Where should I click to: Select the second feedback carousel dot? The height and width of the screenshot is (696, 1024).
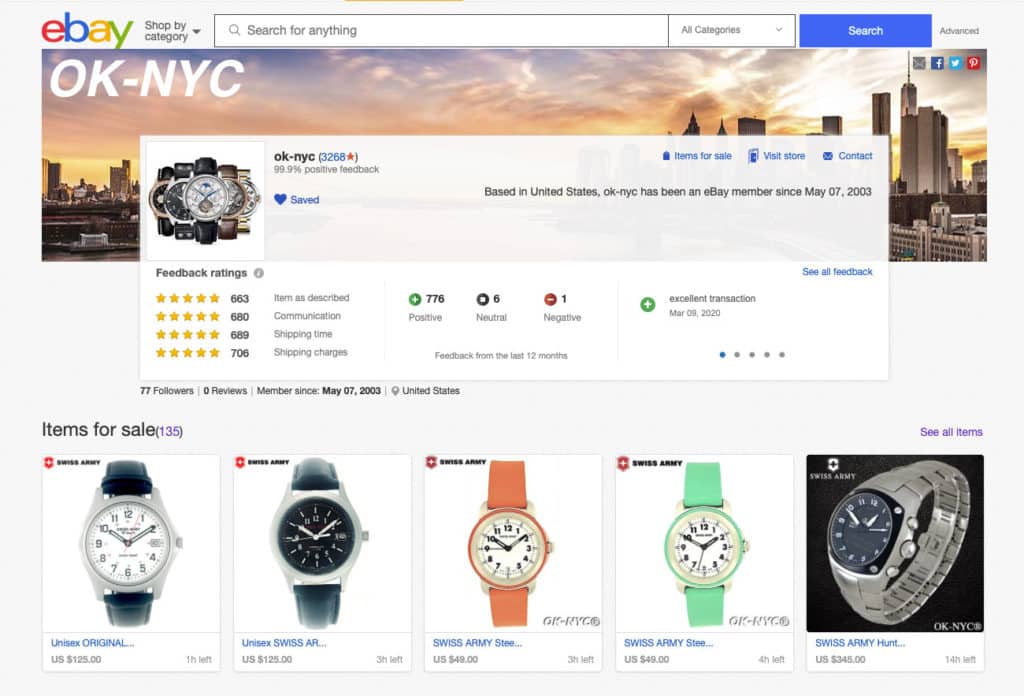737,355
